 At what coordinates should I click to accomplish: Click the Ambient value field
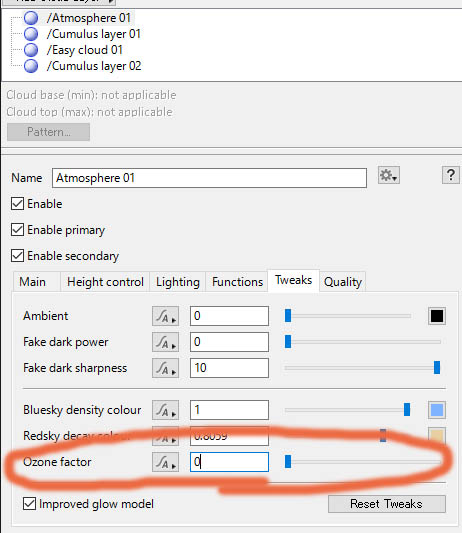tap(229, 316)
